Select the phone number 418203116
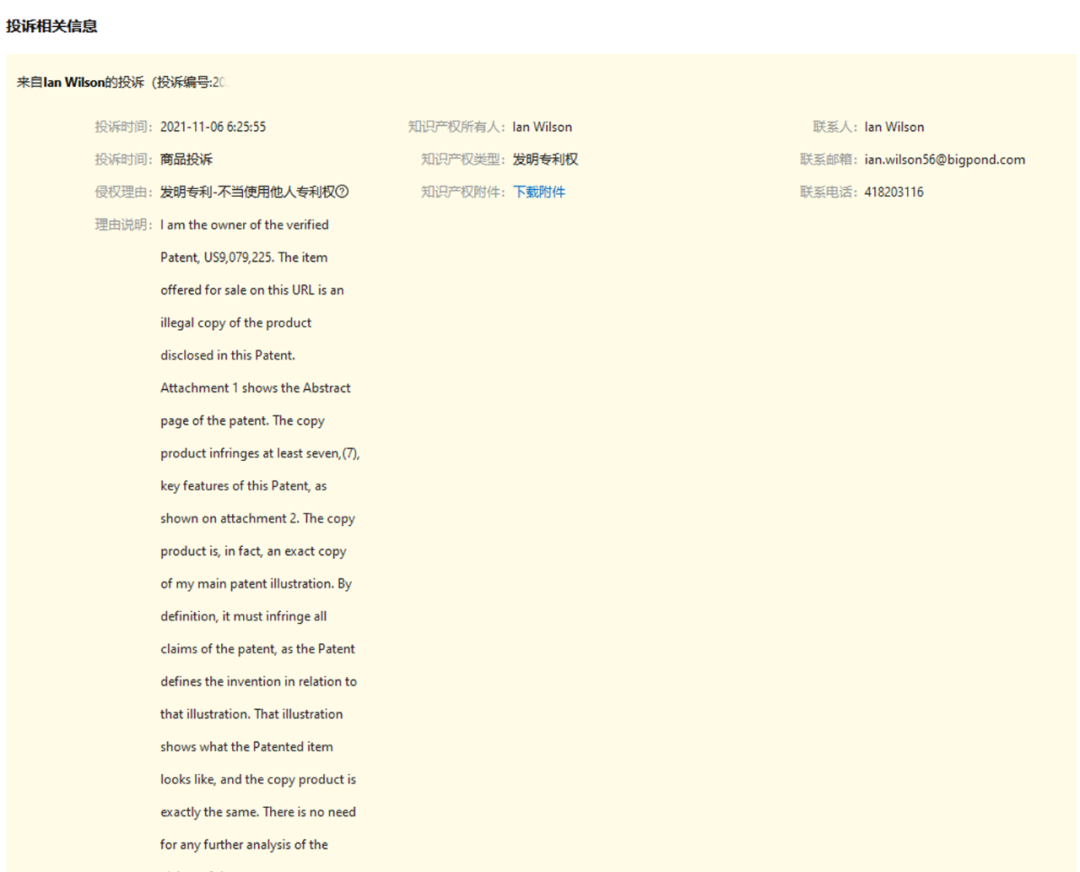Screen dimensions: 1080x872 [893, 192]
